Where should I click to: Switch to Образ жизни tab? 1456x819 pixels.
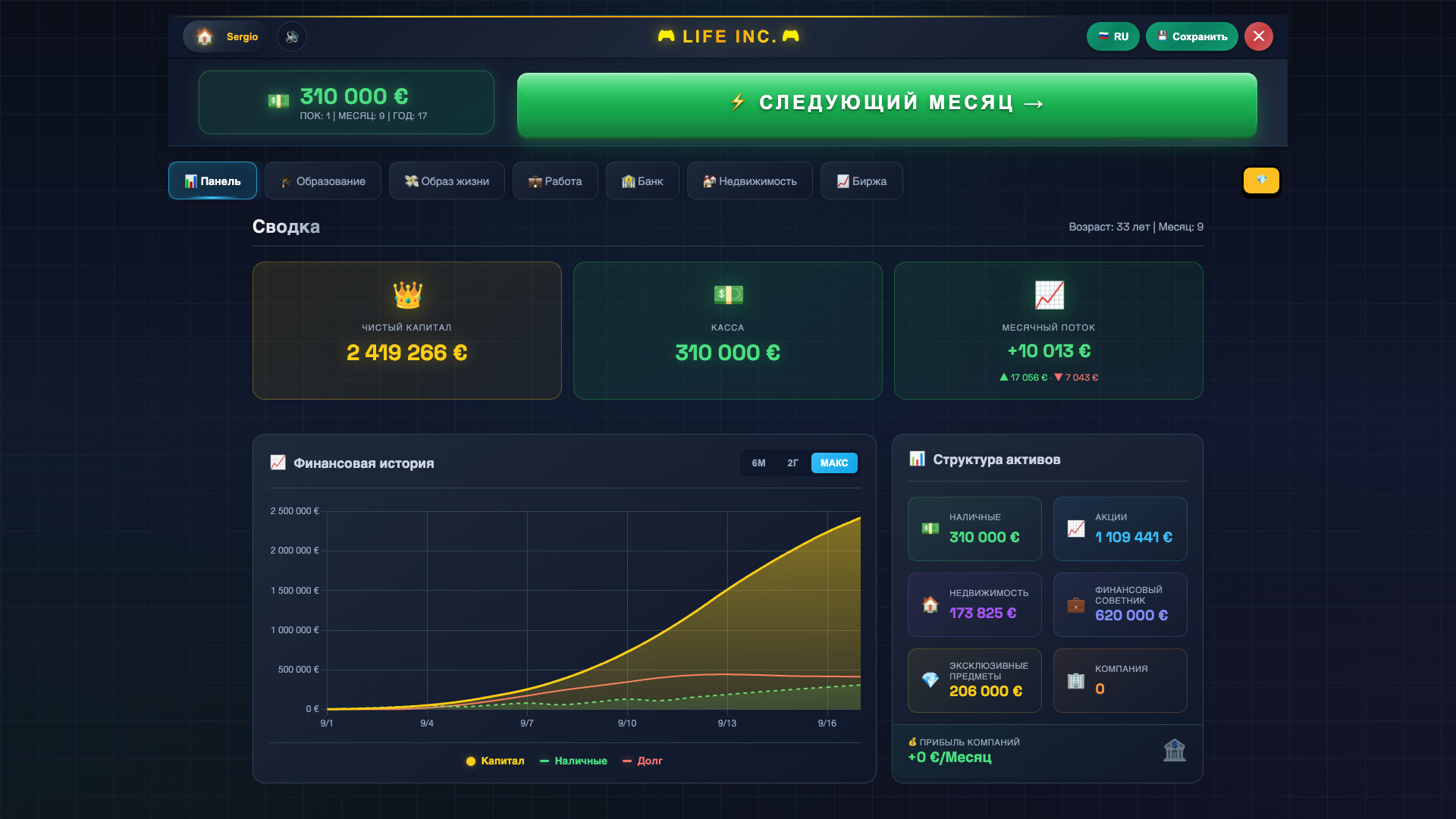coord(447,180)
